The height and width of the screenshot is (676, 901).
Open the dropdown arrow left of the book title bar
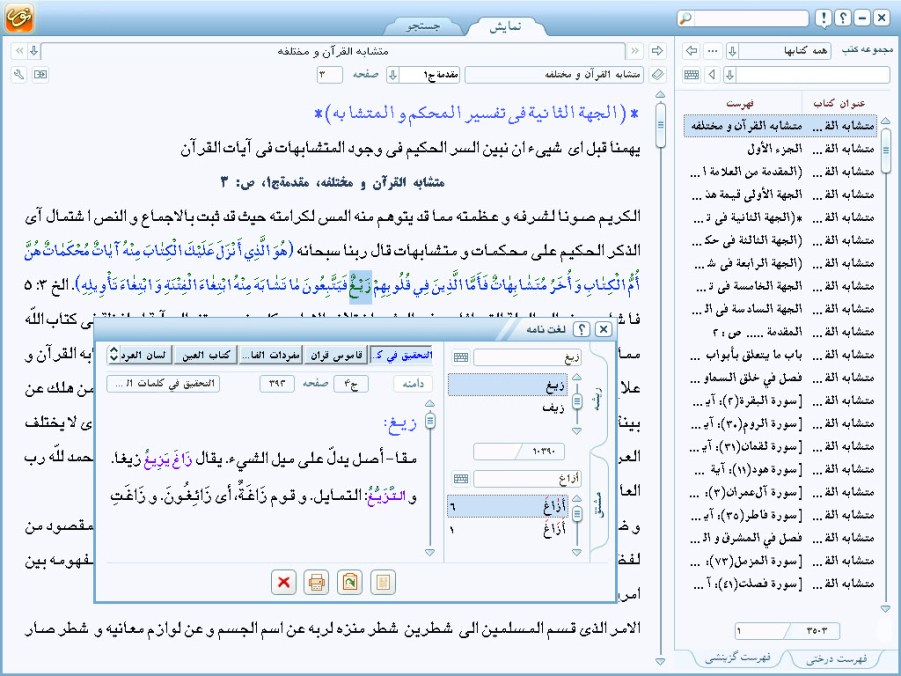34,51
